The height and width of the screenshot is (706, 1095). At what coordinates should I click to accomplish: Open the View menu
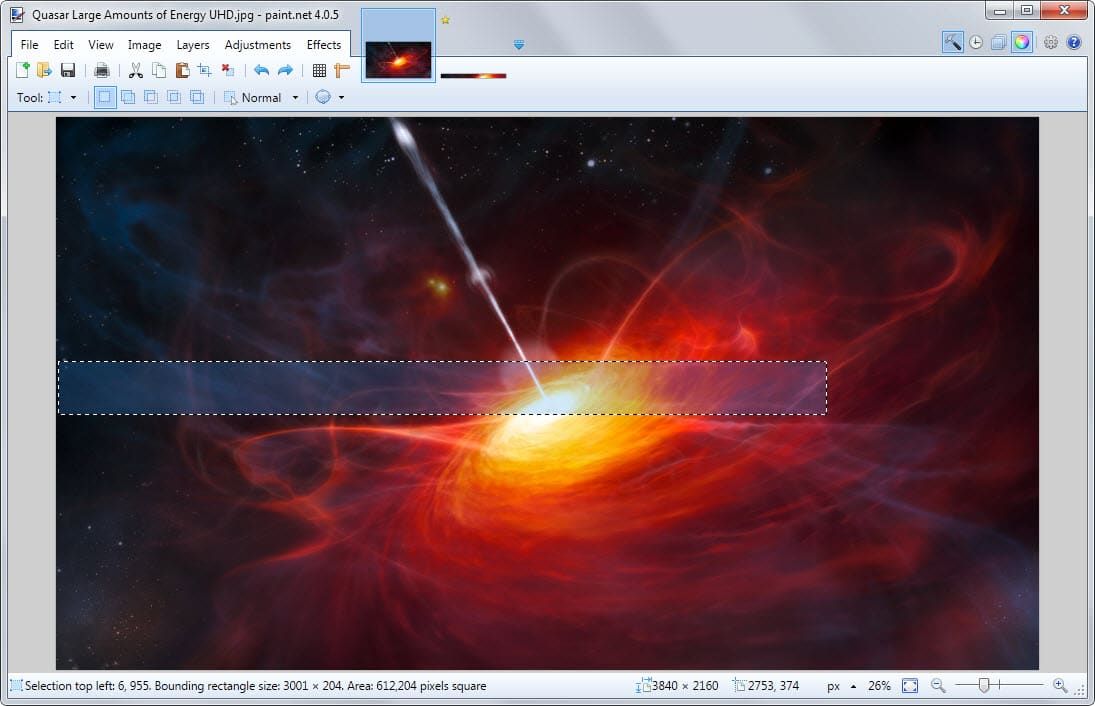(x=101, y=45)
